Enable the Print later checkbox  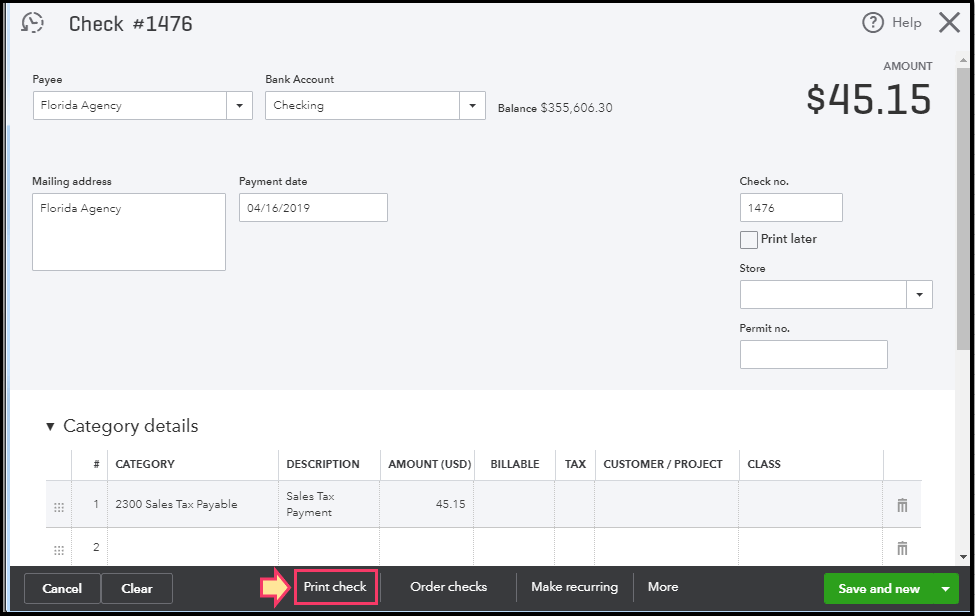[x=748, y=240]
